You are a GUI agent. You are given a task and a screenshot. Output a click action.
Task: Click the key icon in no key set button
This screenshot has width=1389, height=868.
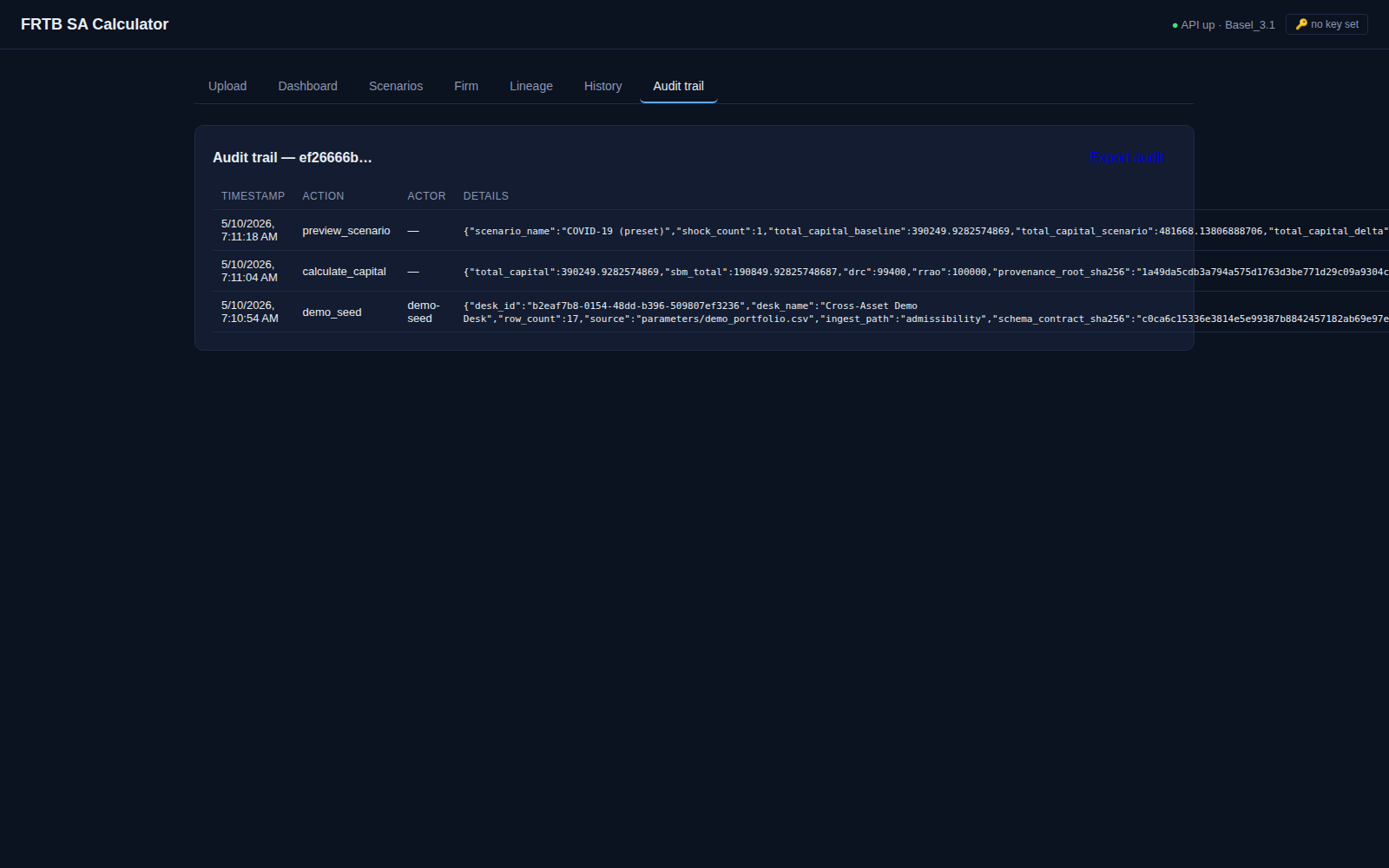(1301, 24)
